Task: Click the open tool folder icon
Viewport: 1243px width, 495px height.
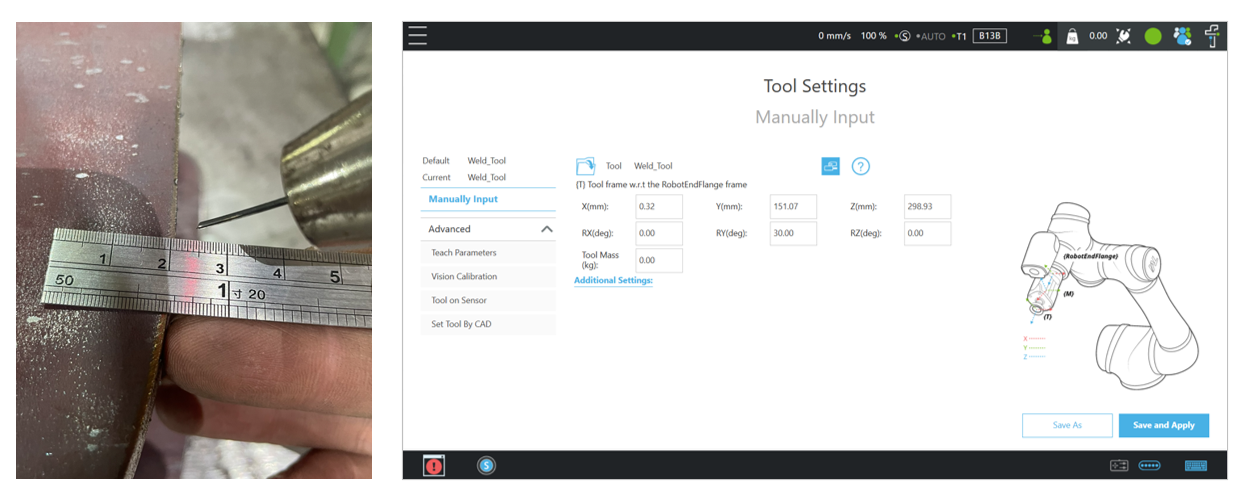Action: point(585,166)
